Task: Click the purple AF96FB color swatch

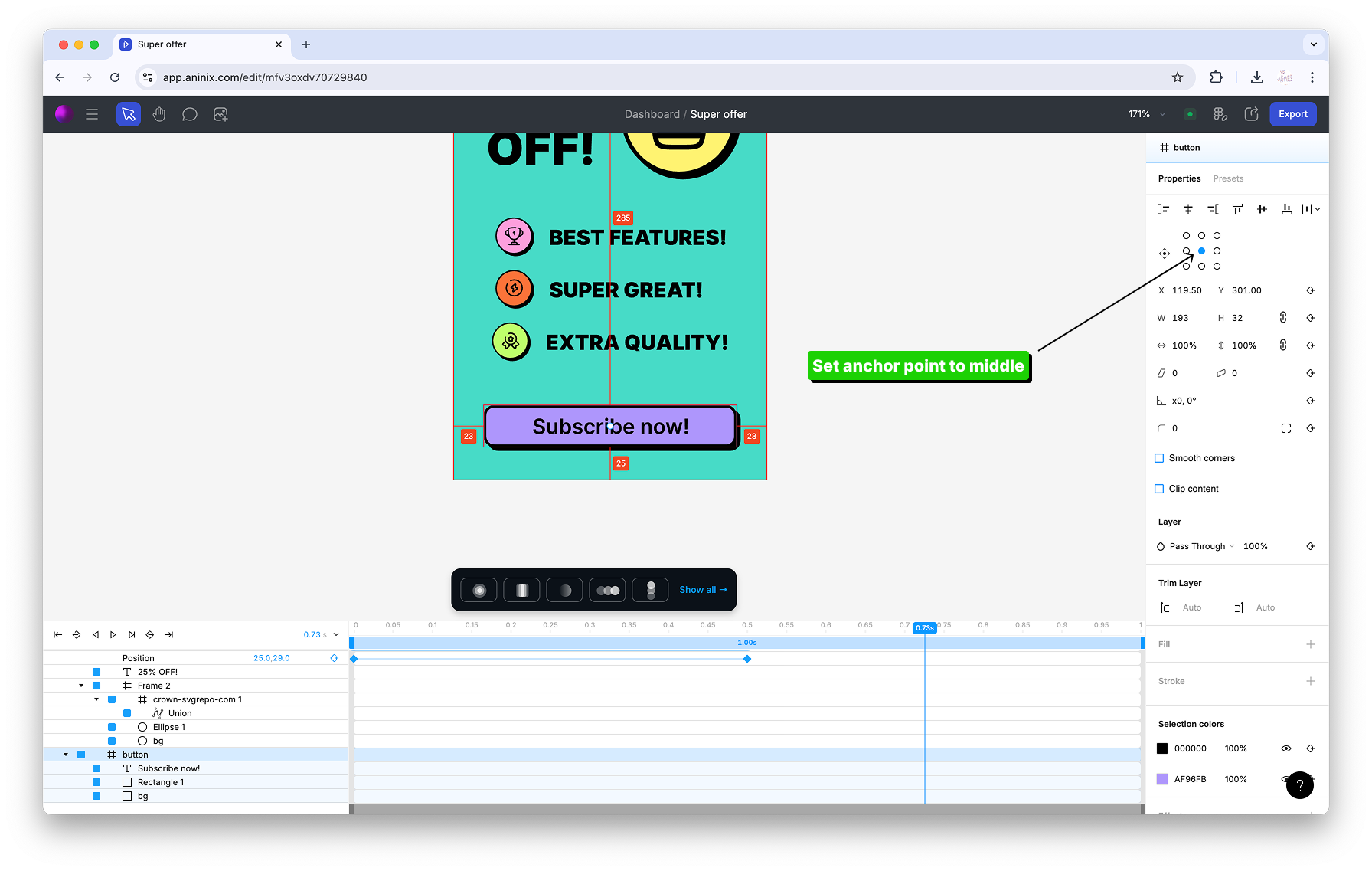Action: coord(1162,779)
